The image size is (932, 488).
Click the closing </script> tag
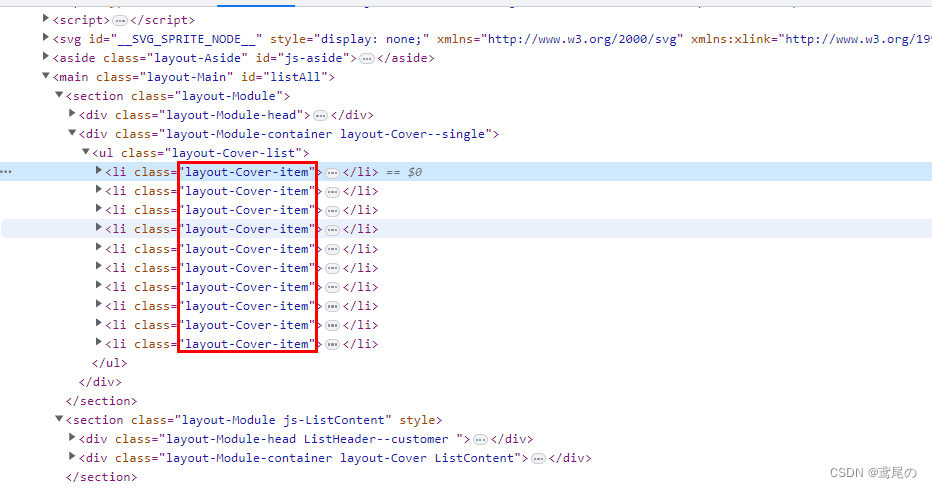(x=163, y=20)
